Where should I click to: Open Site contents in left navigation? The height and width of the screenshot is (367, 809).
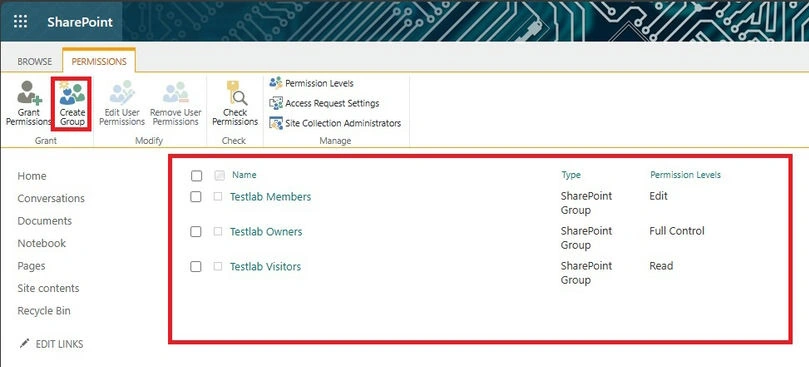click(x=48, y=288)
